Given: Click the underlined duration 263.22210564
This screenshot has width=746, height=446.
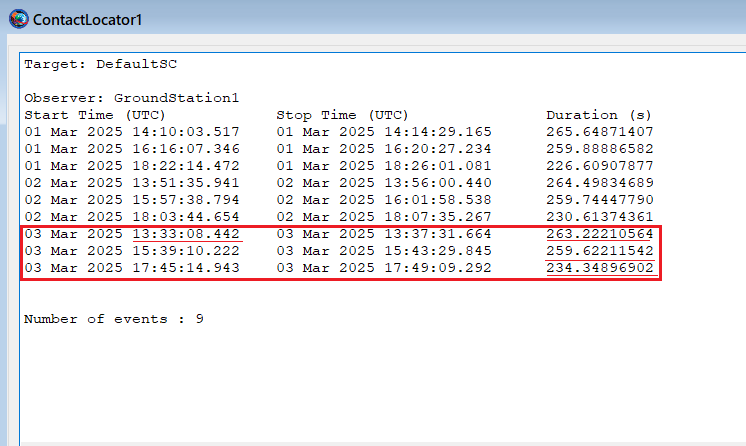Looking at the screenshot, I should (x=600, y=234).
